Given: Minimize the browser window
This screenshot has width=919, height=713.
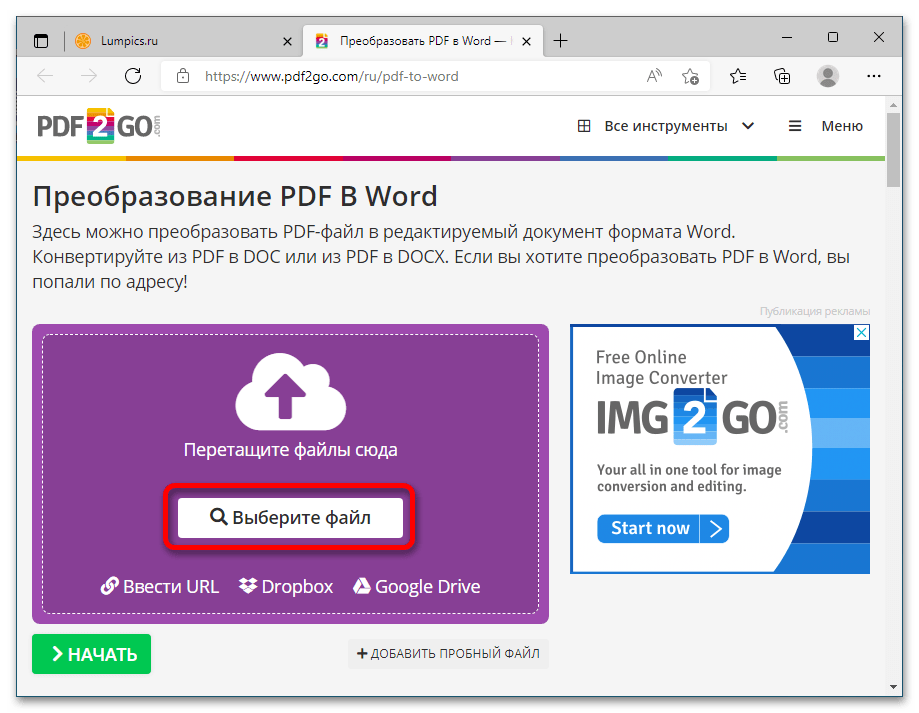Looking at the screenshot, I should point(787,37).
